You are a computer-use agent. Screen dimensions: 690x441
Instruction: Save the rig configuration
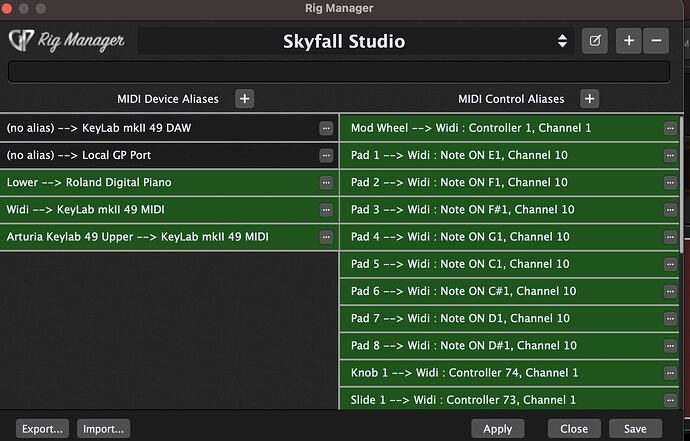coord(635,429)
